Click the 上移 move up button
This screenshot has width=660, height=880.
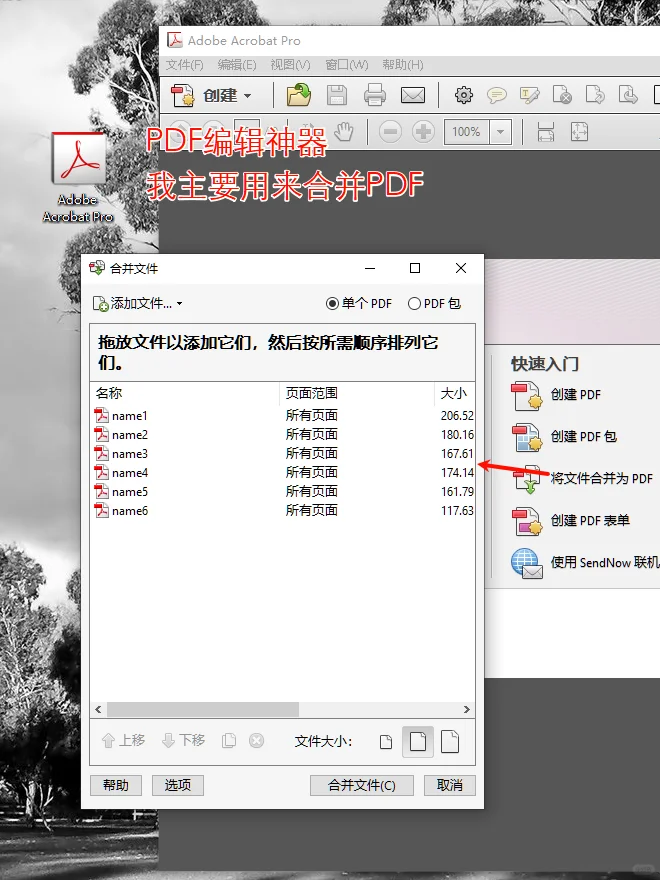click(123, 741)
